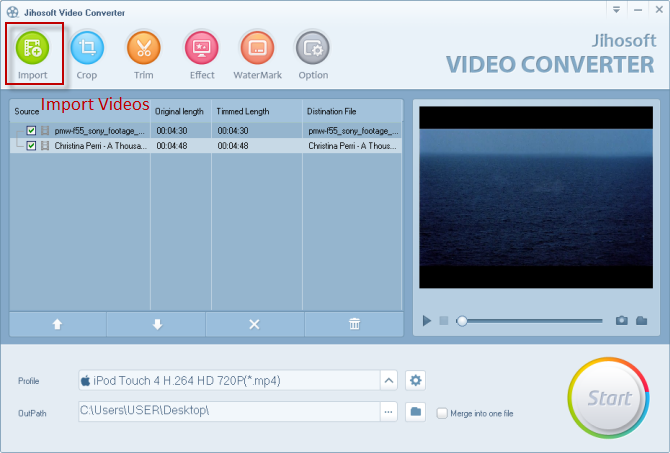Take a snapshot with camera icon
The width and height of the screenshot is (670, 453).
pos(621,320)
